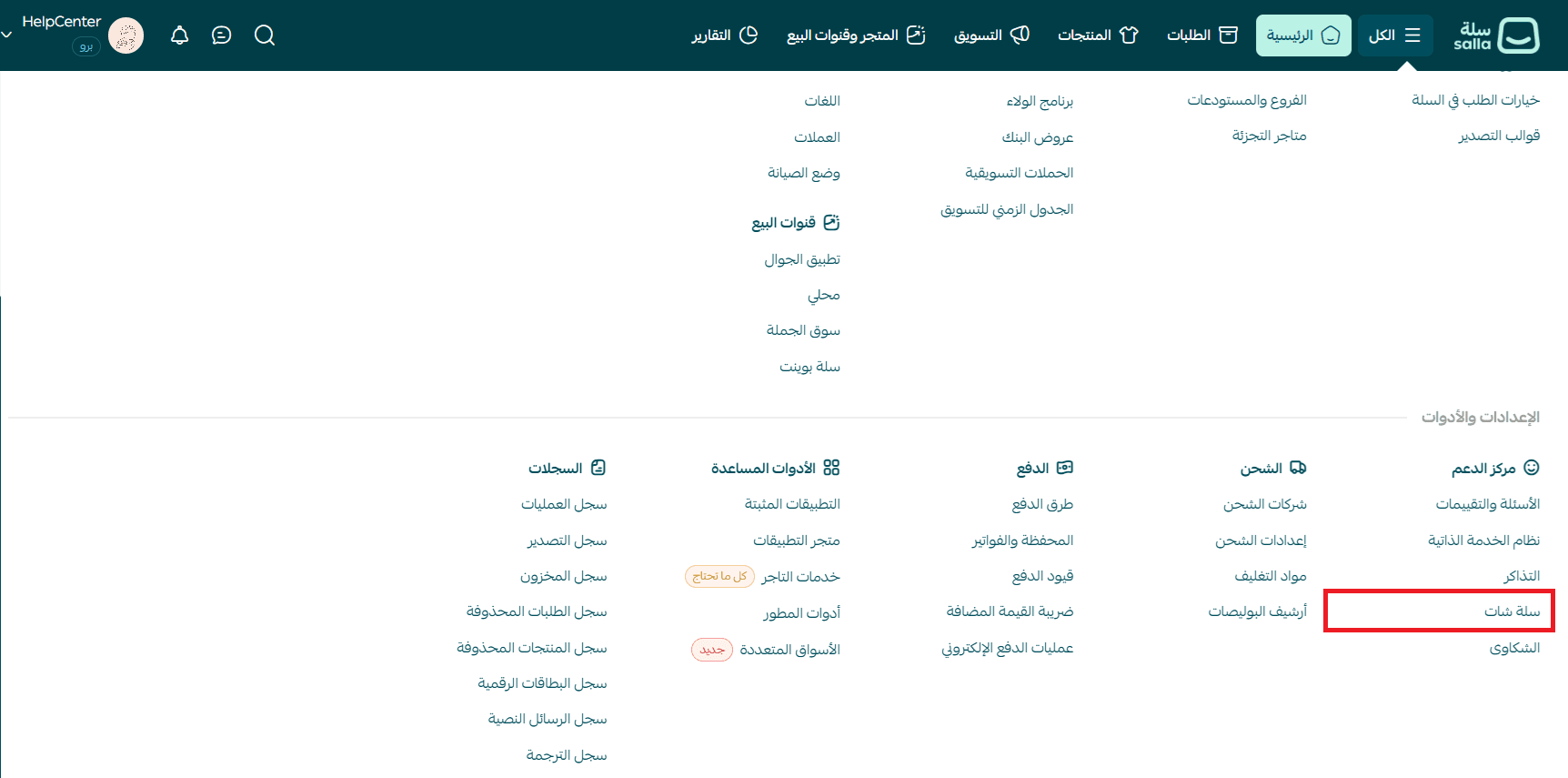The width and height of the screenshot is (1568, 778).
Task: Expand the account dropdown chevron
Action: tap(6, 35)
